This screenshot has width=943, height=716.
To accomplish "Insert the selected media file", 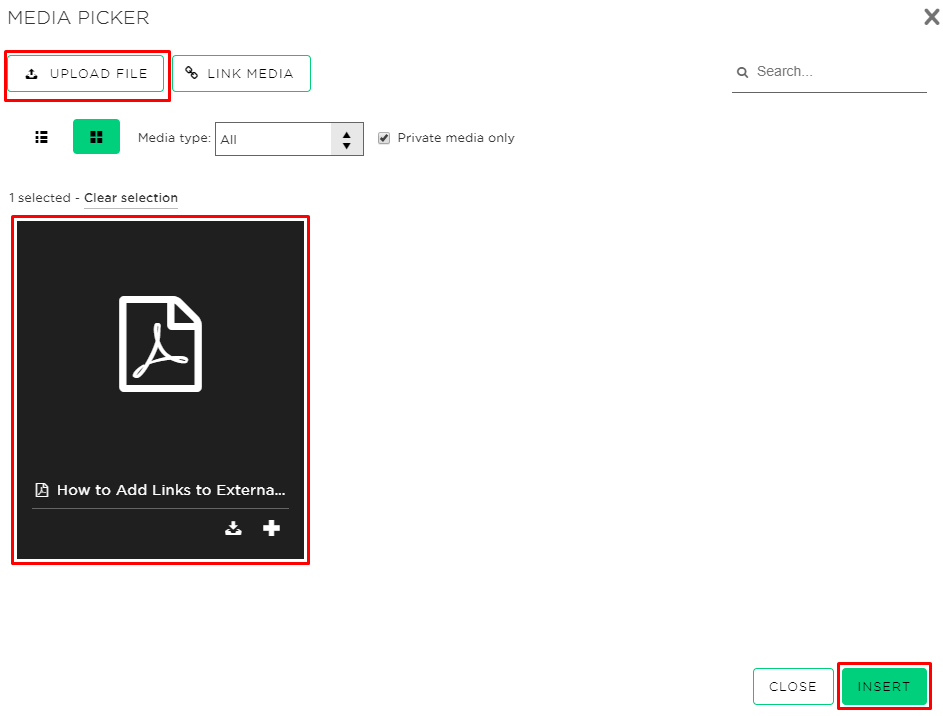I will point(884,686).
